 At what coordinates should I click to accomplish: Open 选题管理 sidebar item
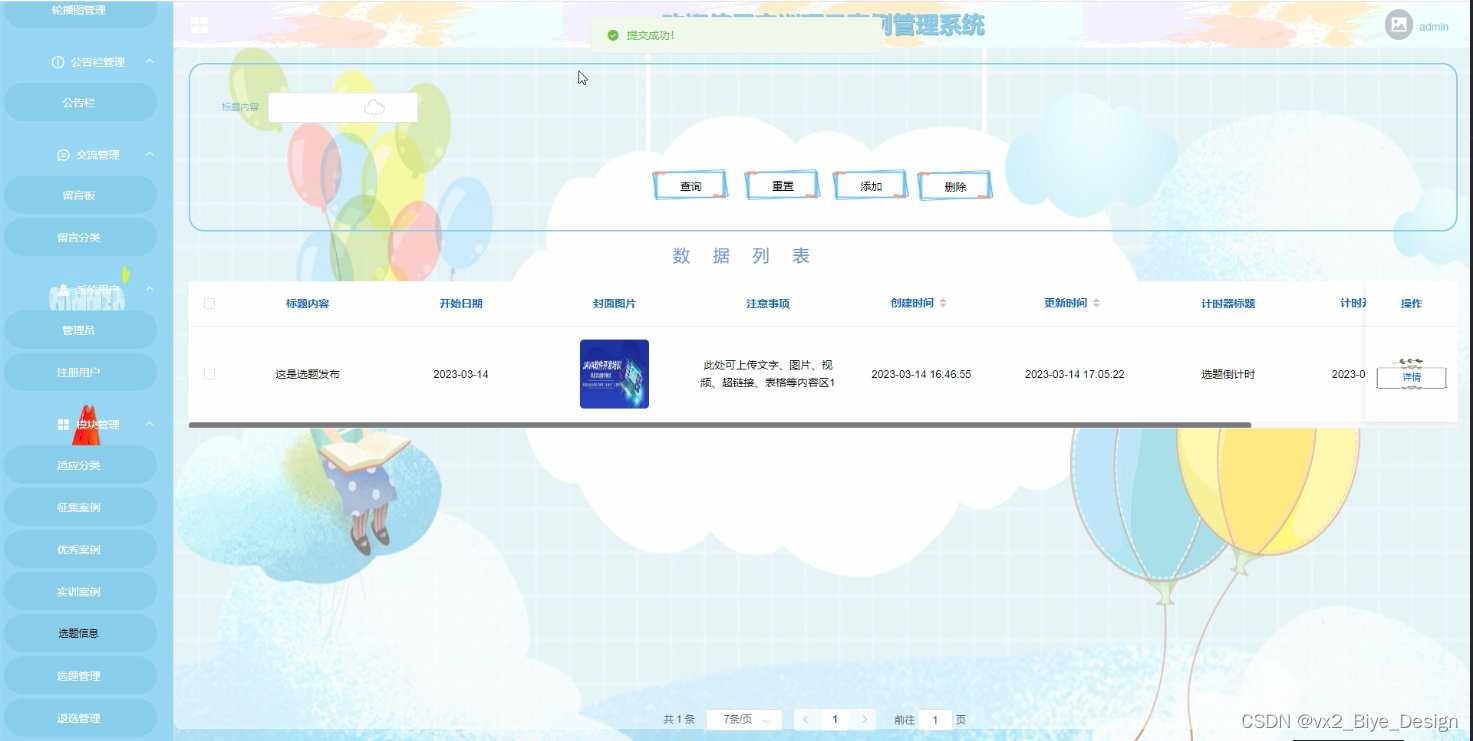(80, 676)
